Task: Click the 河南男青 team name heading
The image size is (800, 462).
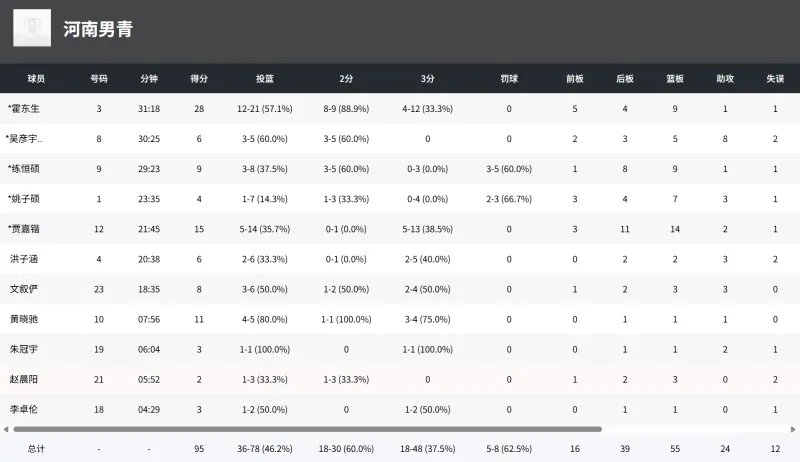Action: 98,29
